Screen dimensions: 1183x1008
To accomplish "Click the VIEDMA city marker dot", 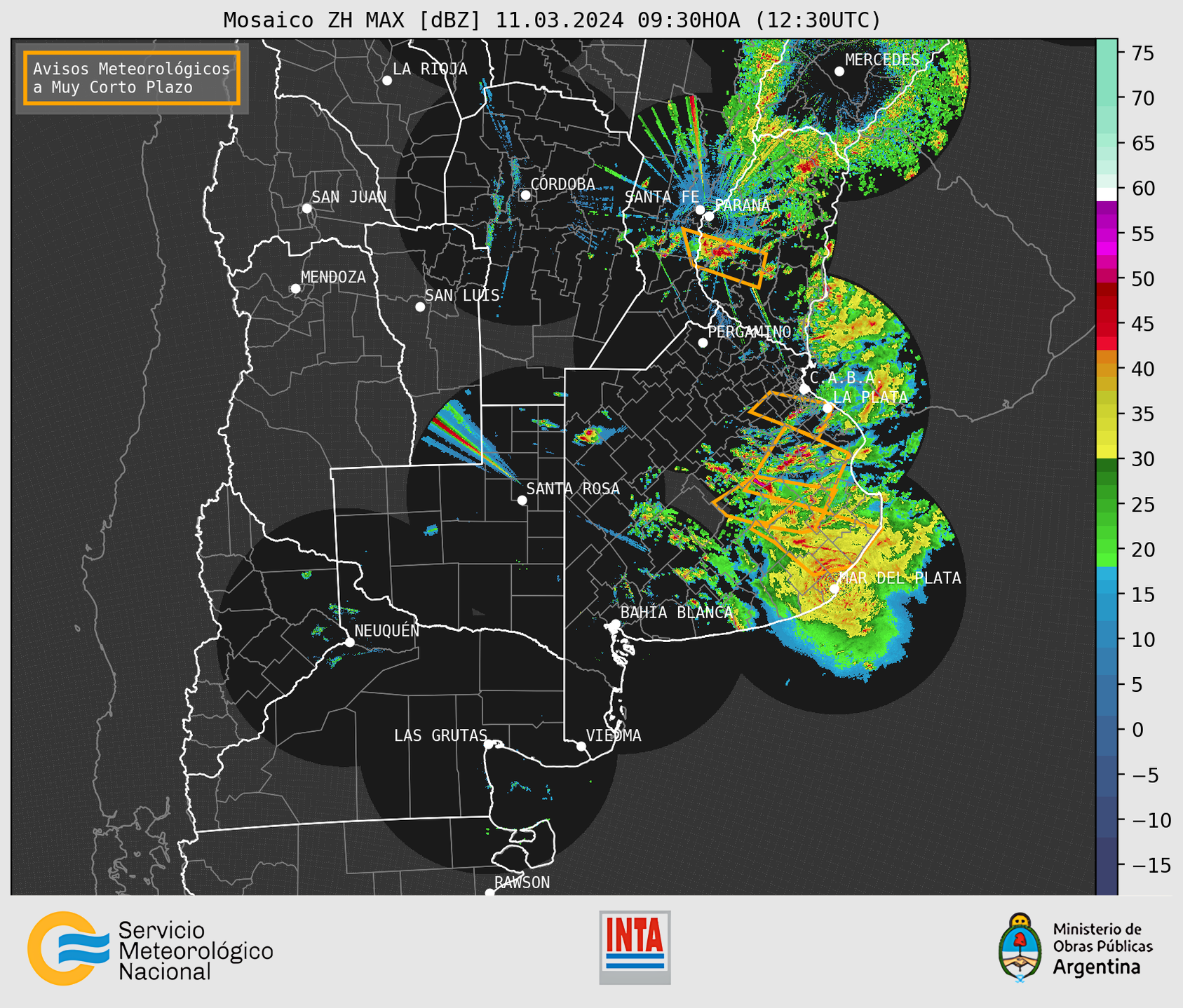I will 581,747.
